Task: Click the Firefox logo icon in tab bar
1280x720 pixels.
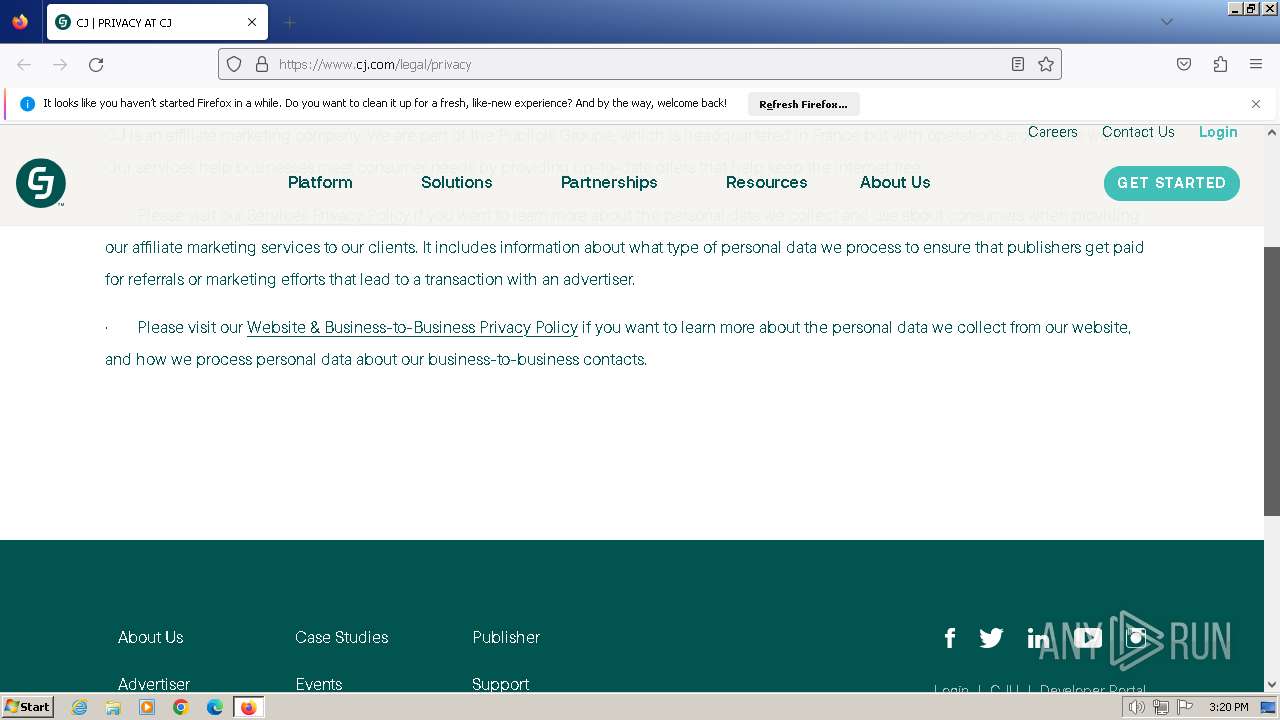Action: point(20,22)
